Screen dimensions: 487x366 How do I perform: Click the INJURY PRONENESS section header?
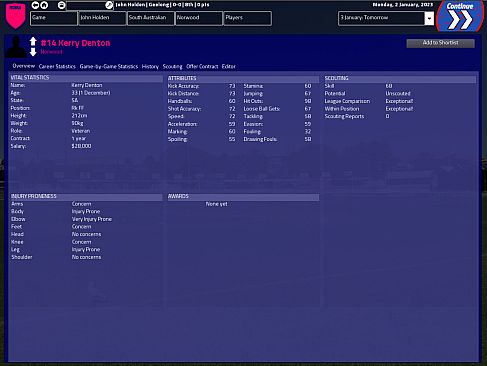pos(86,196)
